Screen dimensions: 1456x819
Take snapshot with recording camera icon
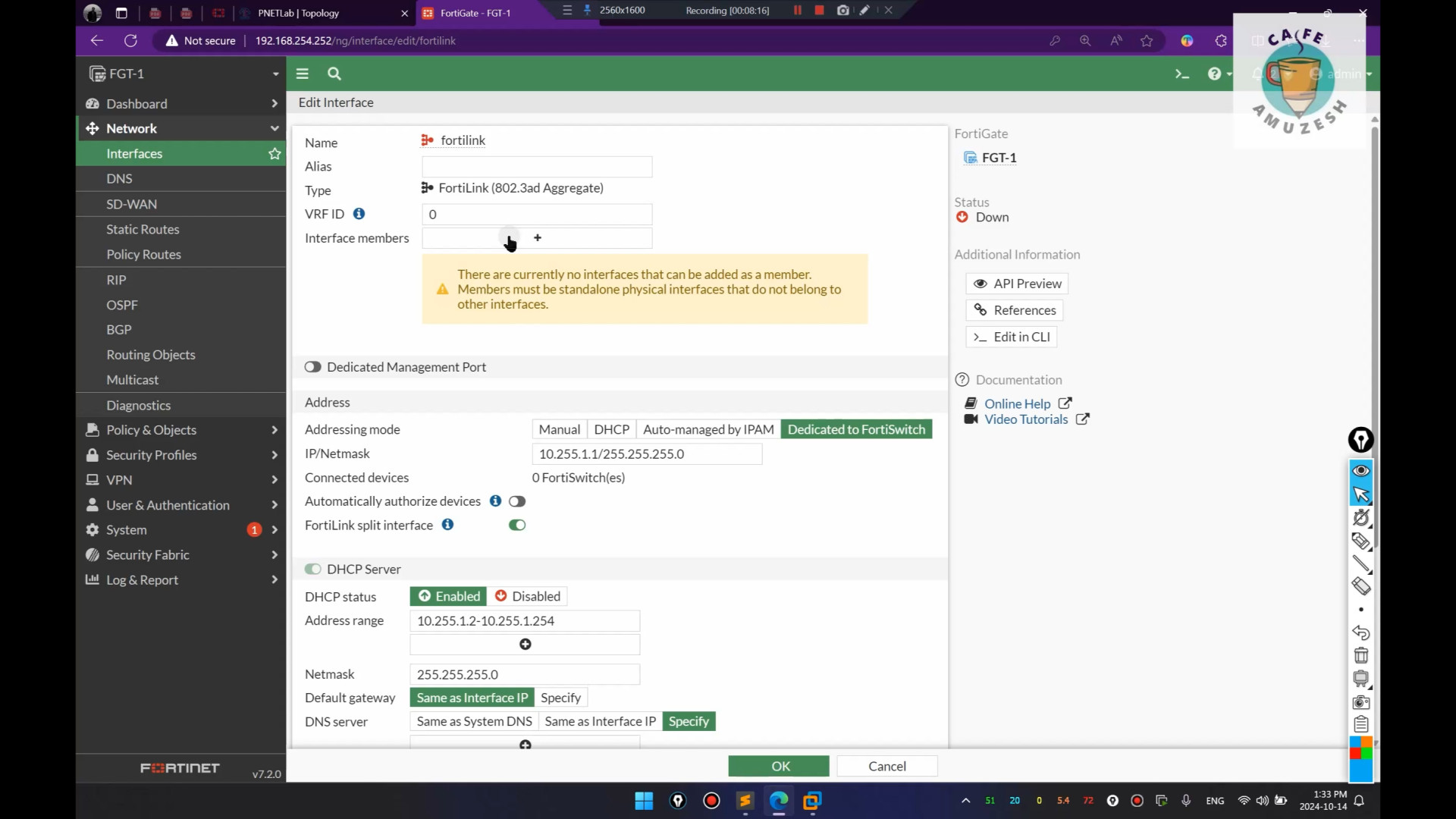(x=843, y=11)
